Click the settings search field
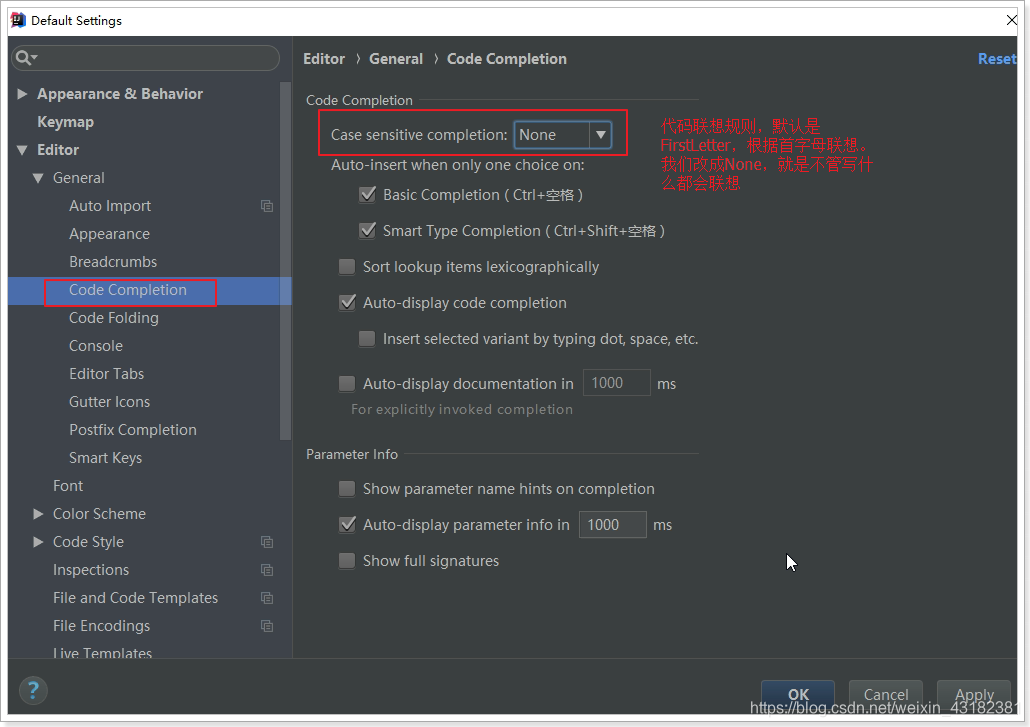Screen dimensions: 1030x727 coord(146,58)
